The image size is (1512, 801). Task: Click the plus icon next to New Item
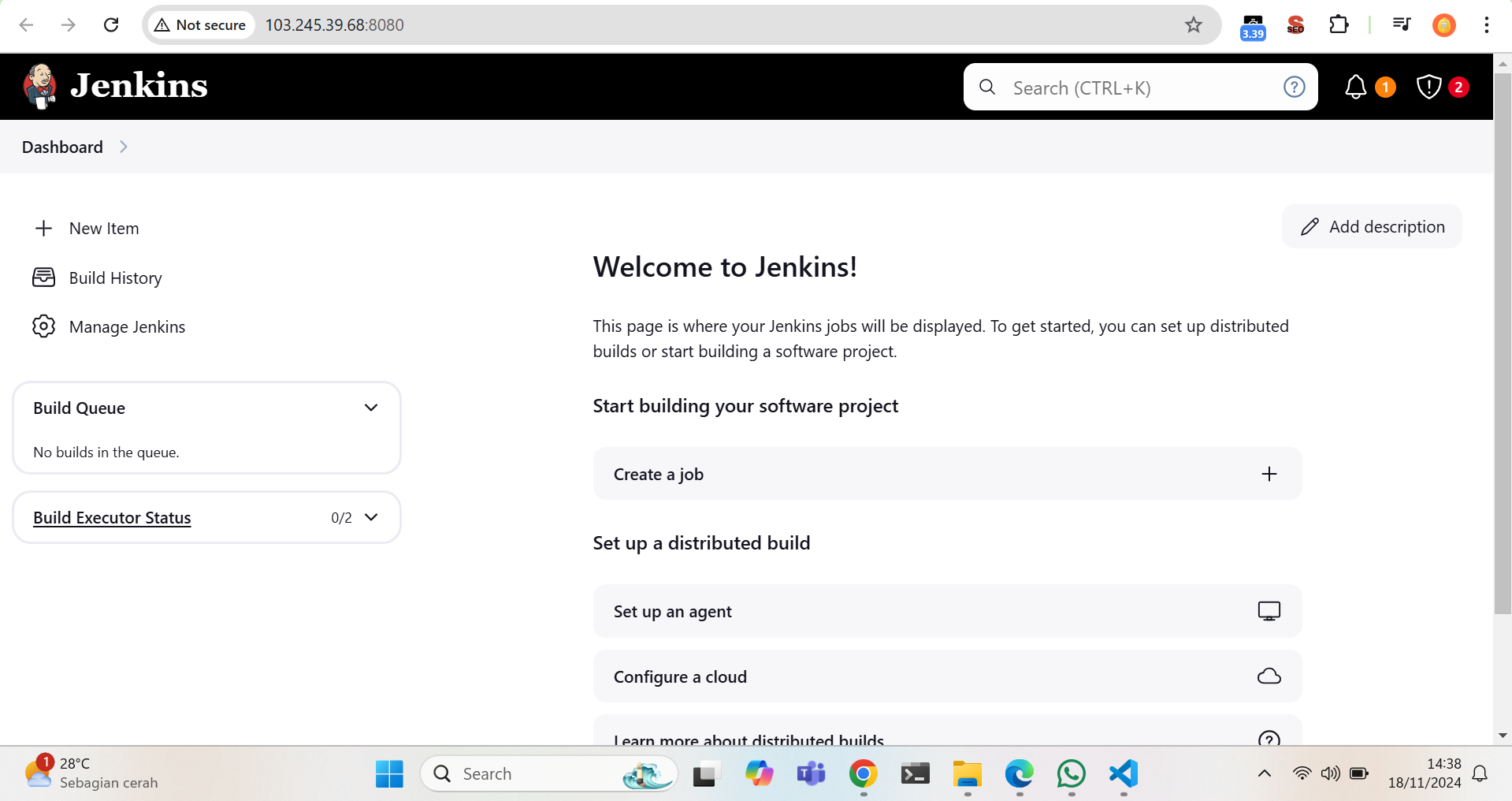43,229
